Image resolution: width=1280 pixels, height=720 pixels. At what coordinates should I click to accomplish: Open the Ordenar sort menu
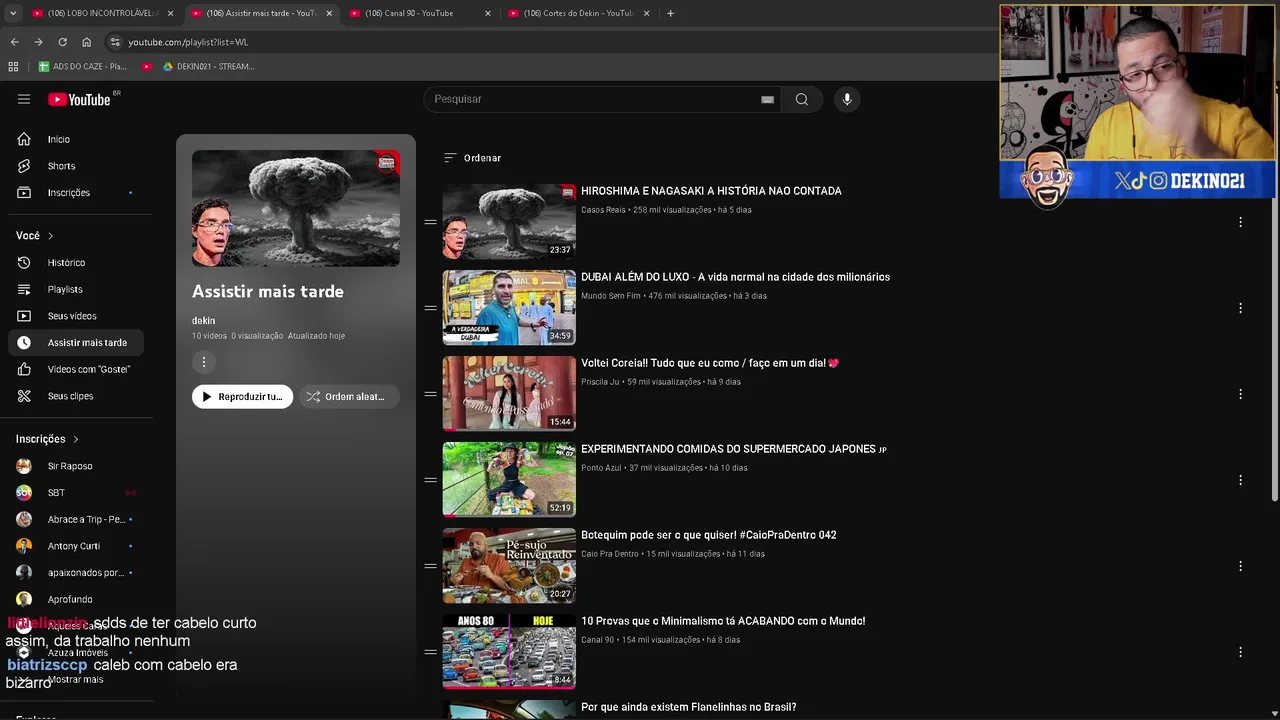(472, 158)
